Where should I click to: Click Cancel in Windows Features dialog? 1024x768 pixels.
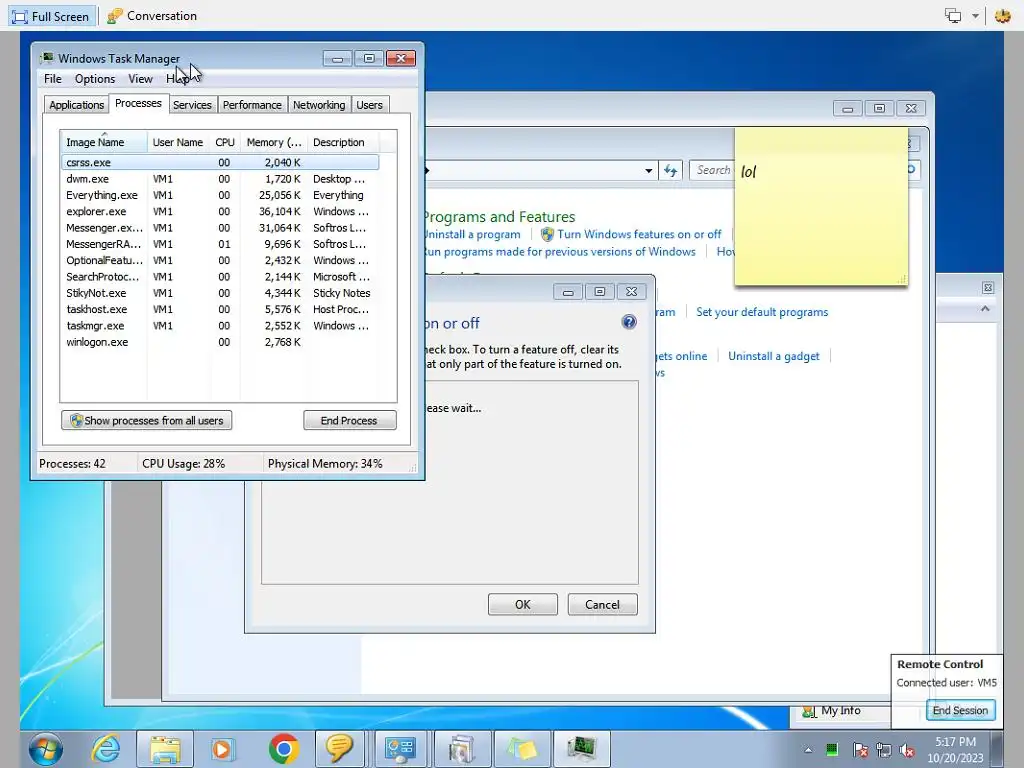pyautogui.click(x=602, y=605)
